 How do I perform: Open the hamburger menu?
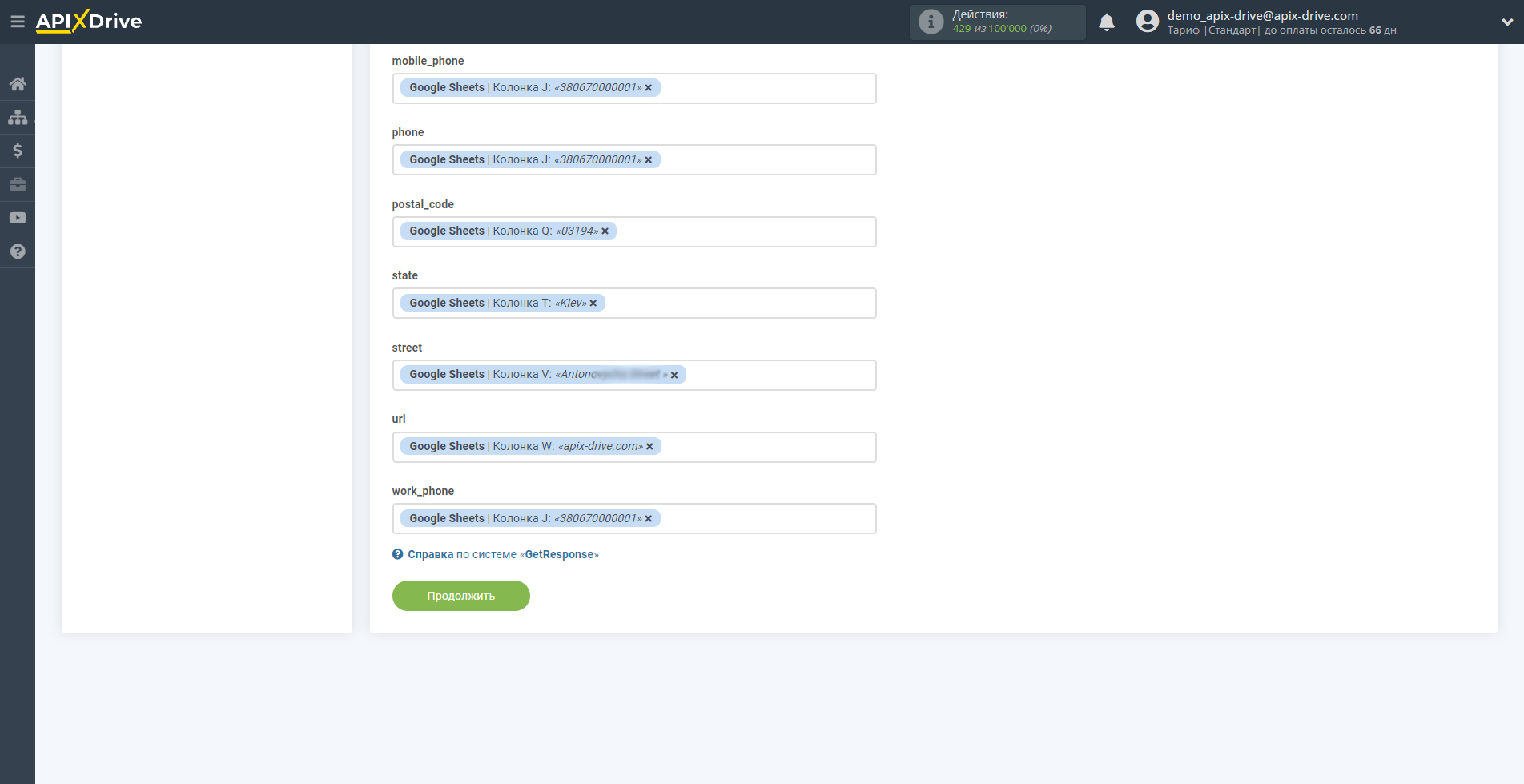17,22
